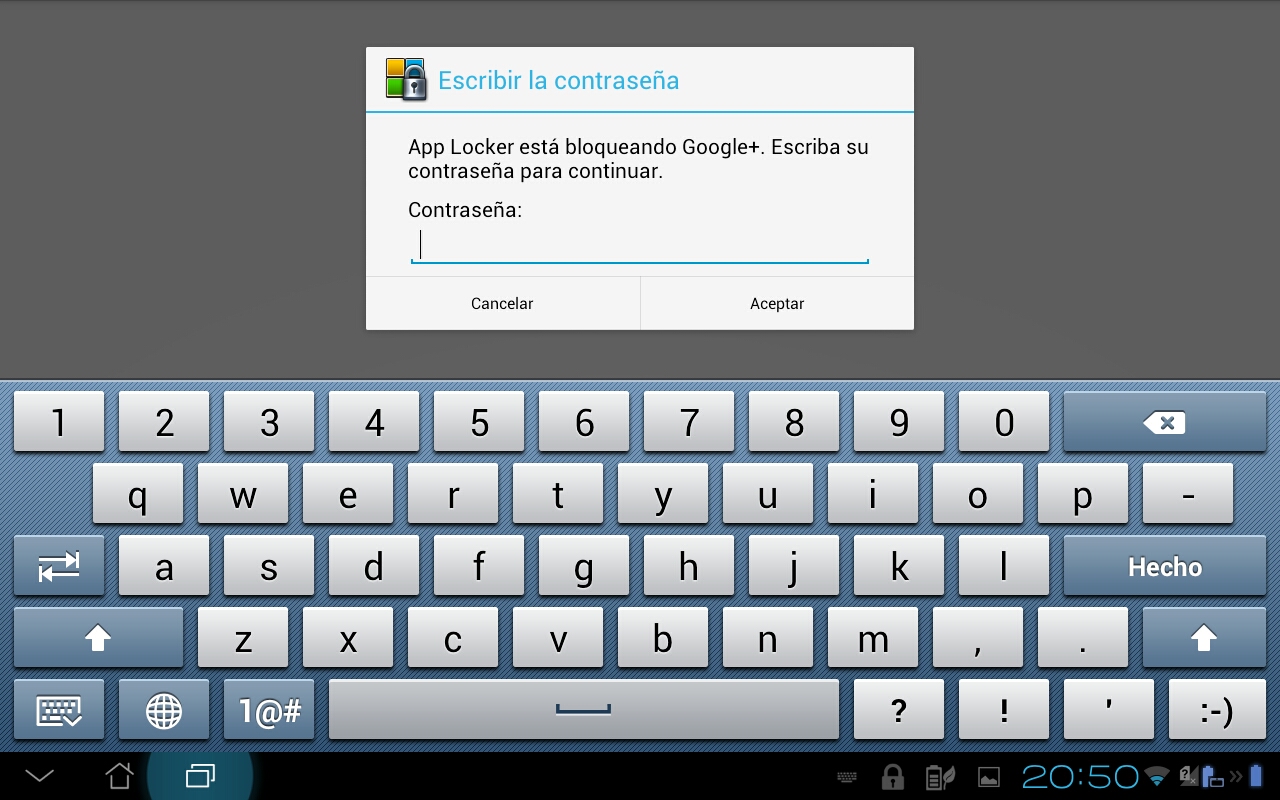The image size is (1280, 800).
Task: Open the clock showing 20:50
Action: 1080,777
